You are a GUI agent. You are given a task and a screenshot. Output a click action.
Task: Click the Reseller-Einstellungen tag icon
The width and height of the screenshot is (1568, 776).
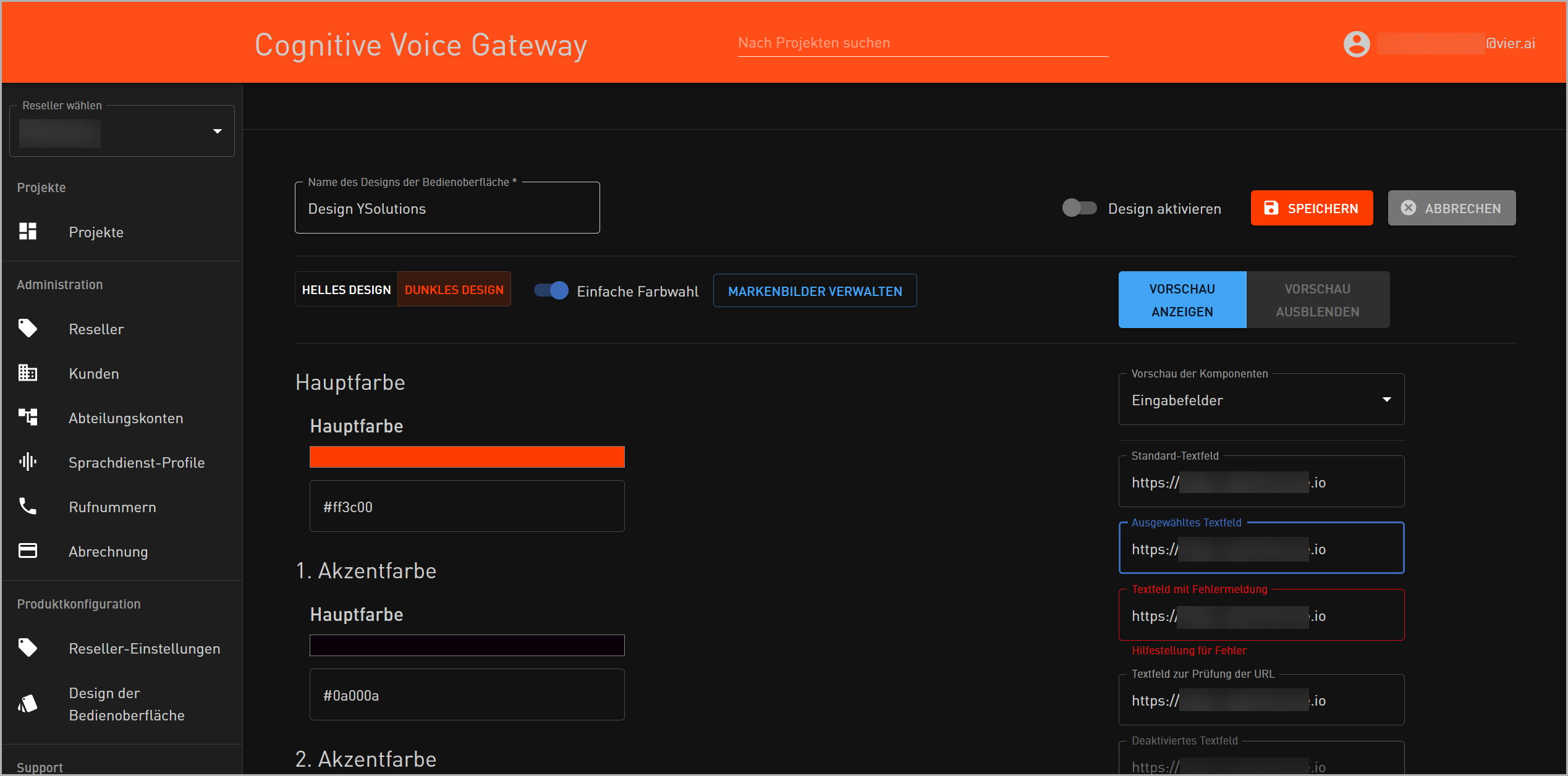[x=28, y=647]
